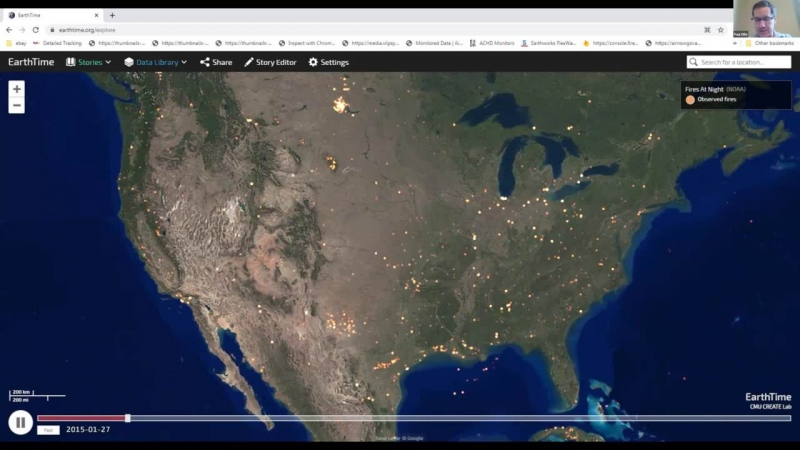
Task: Bookmark this page with star icon
Action: pos(720,30)
